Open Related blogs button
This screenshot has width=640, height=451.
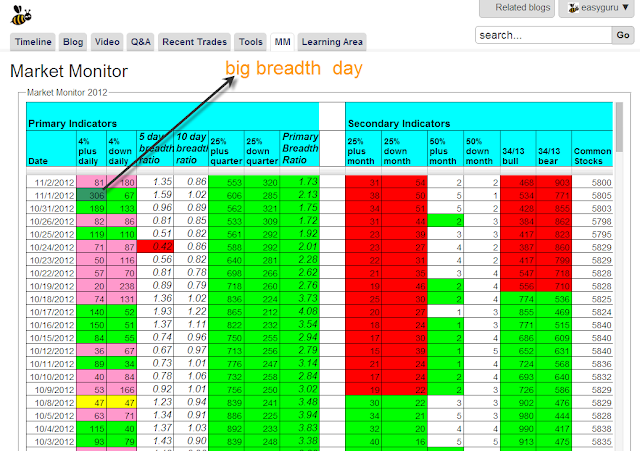click(517, 8)
